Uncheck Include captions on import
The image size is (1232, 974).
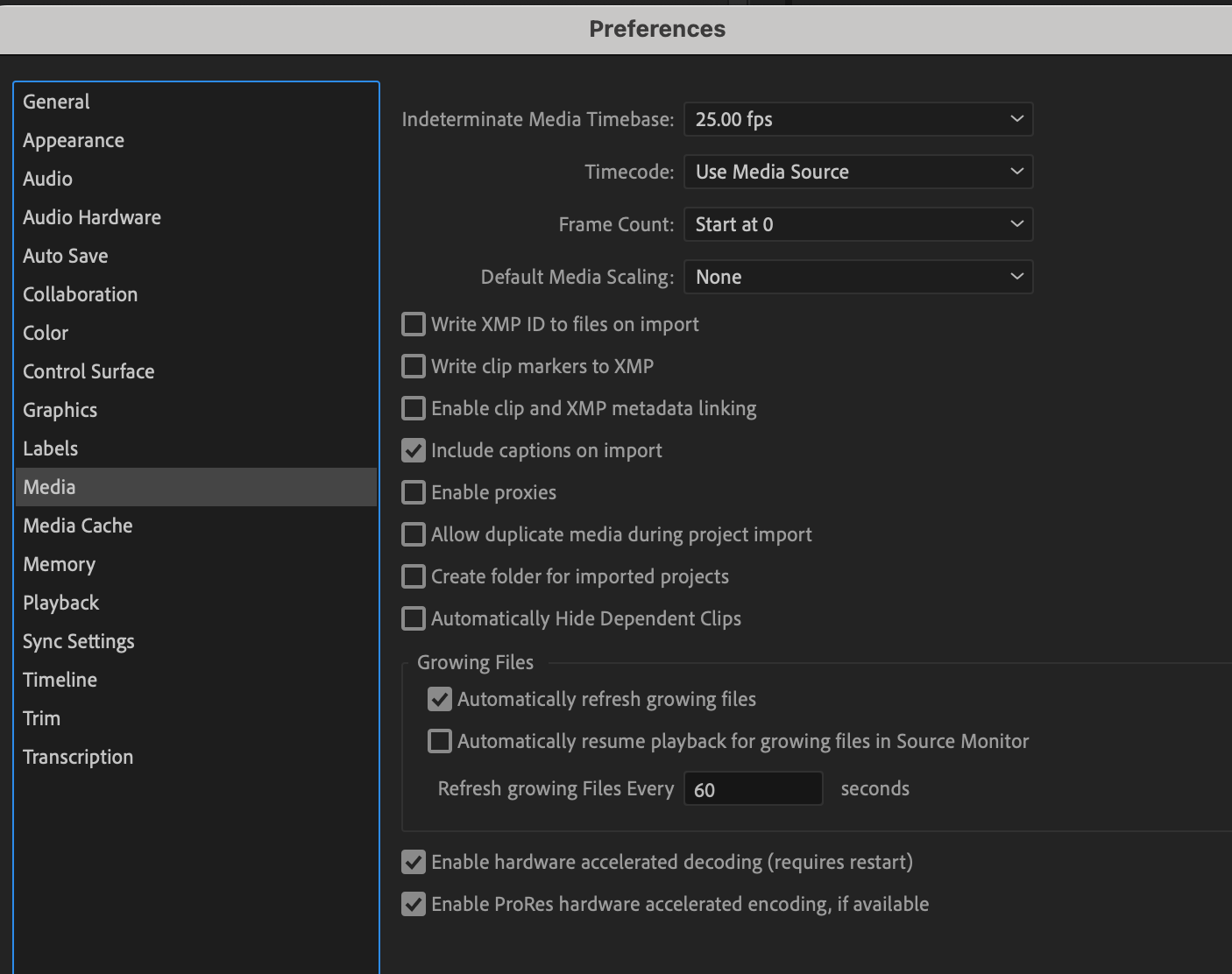413,450
